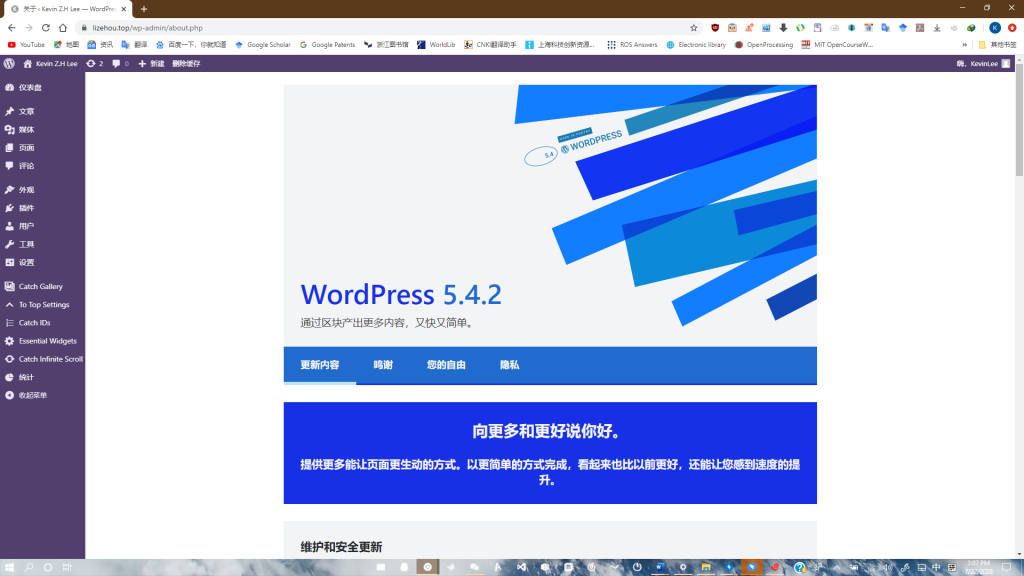
Task: Open the updates indicator showing 2
Action: [95, 63]
